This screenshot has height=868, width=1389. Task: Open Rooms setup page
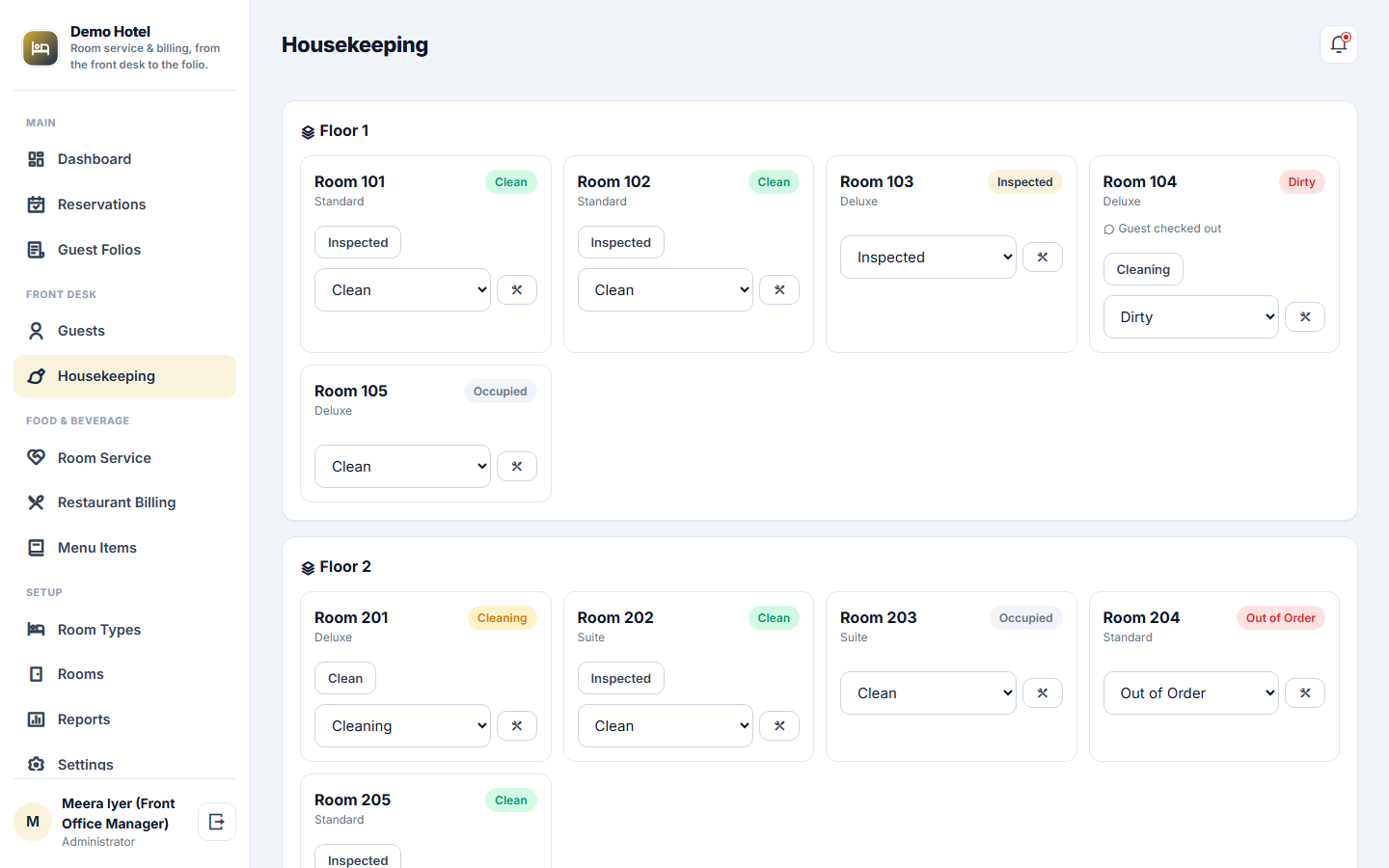click(x=124, y=674)
